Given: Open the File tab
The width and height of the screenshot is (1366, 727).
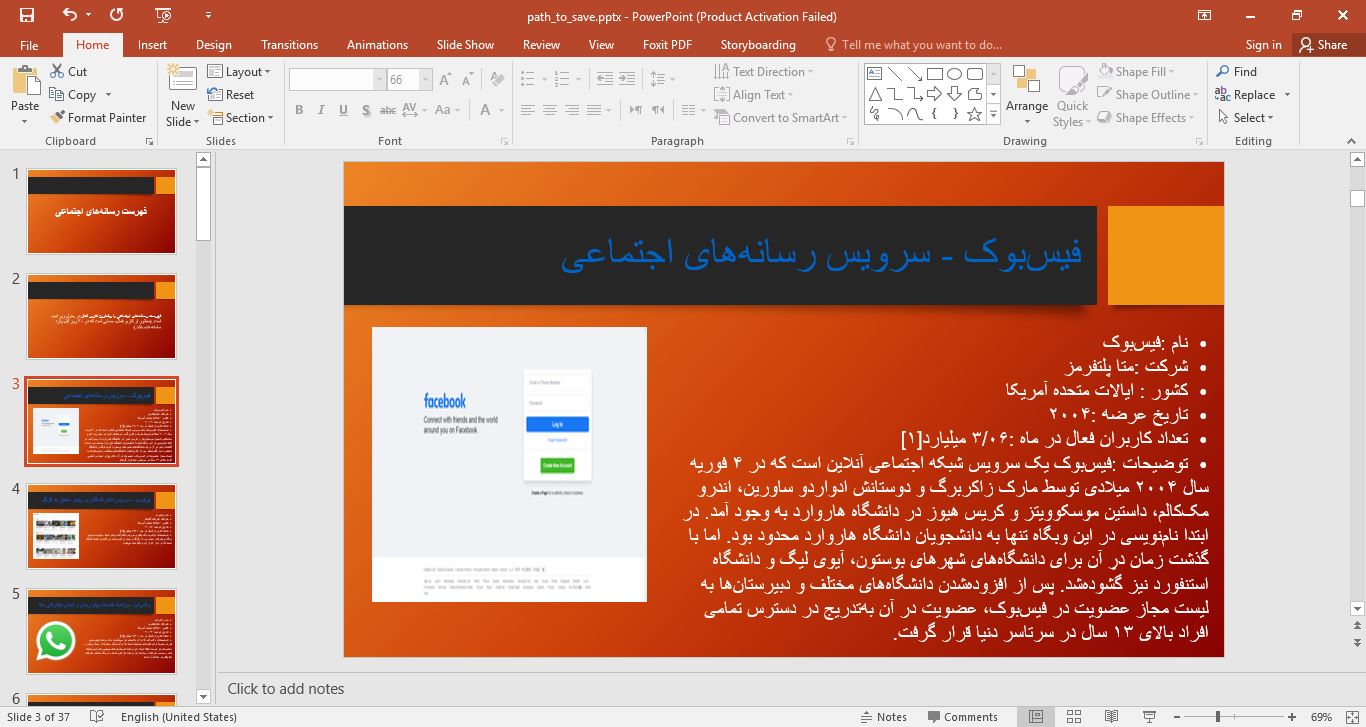Looking at the screenshot, I should 29,45.
